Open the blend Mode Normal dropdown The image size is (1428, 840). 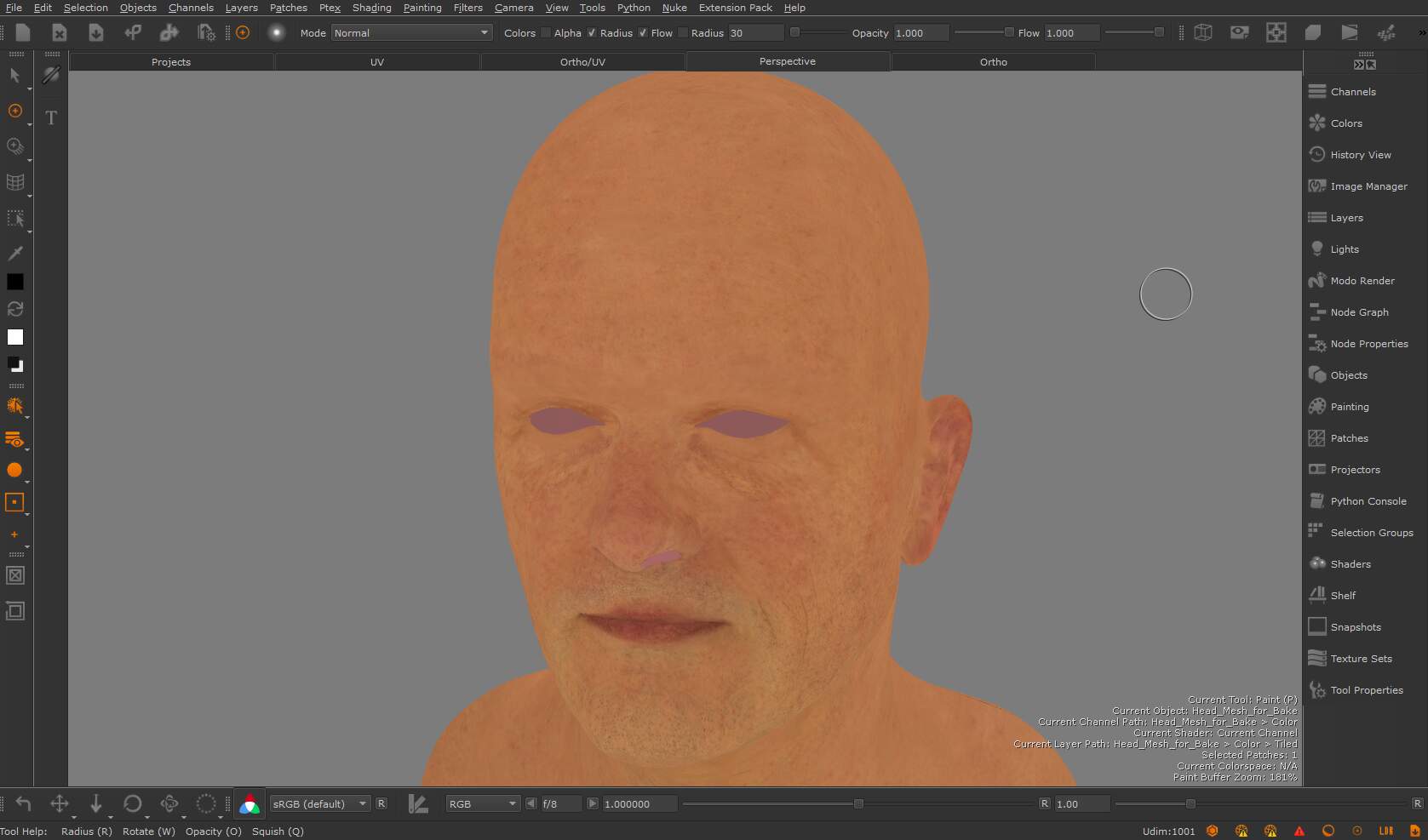click(x=412, y=33)
